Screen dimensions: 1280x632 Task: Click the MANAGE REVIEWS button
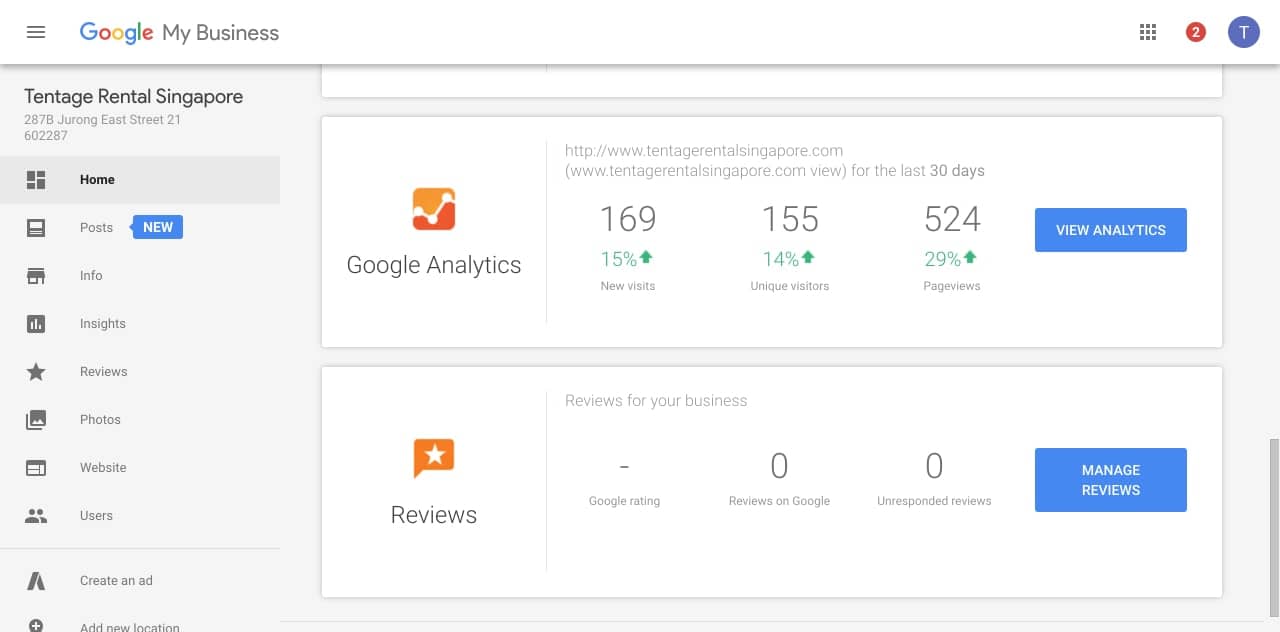1111,480
